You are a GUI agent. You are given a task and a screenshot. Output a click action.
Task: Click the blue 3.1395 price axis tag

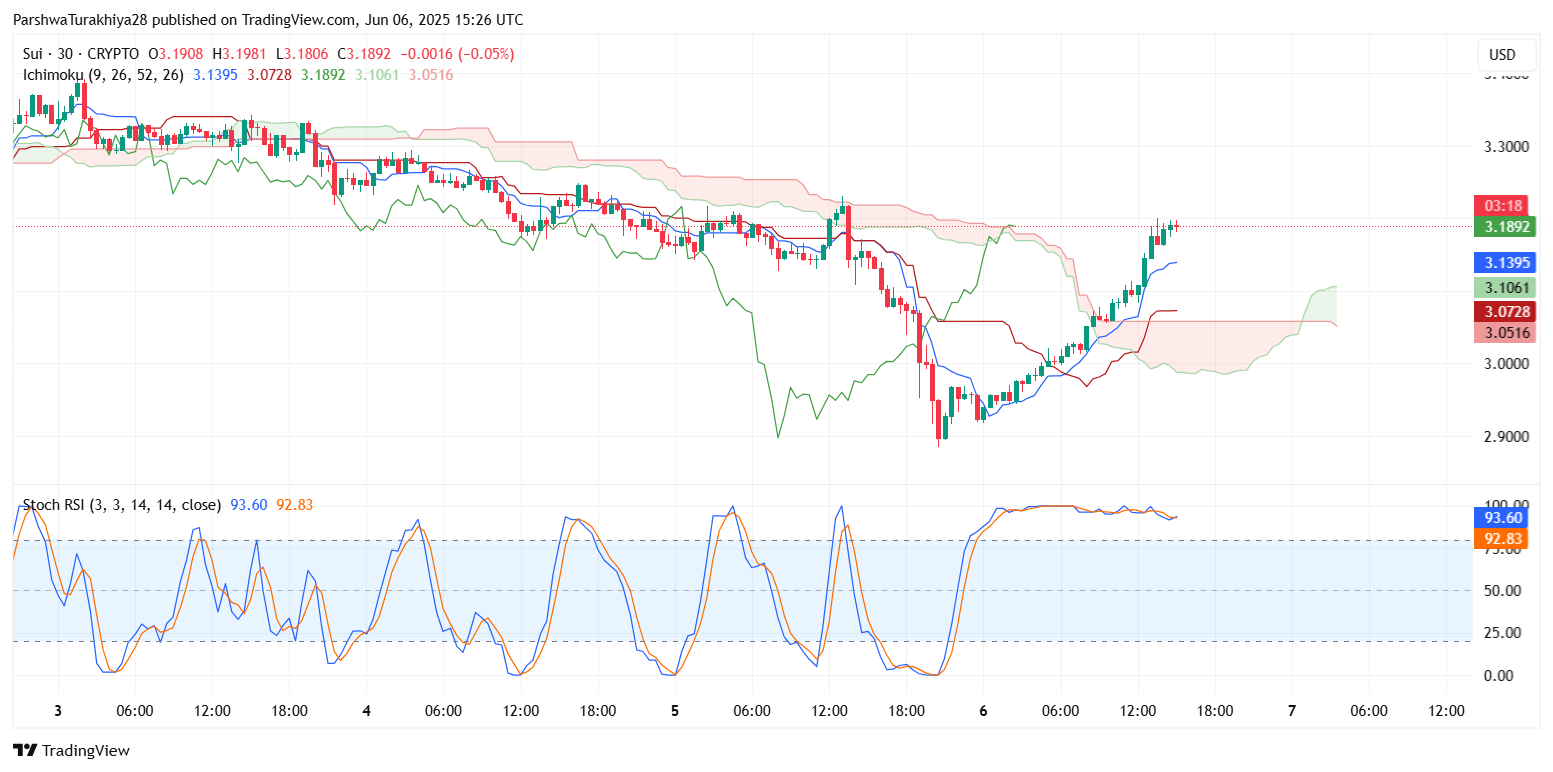click(1504, 263)
